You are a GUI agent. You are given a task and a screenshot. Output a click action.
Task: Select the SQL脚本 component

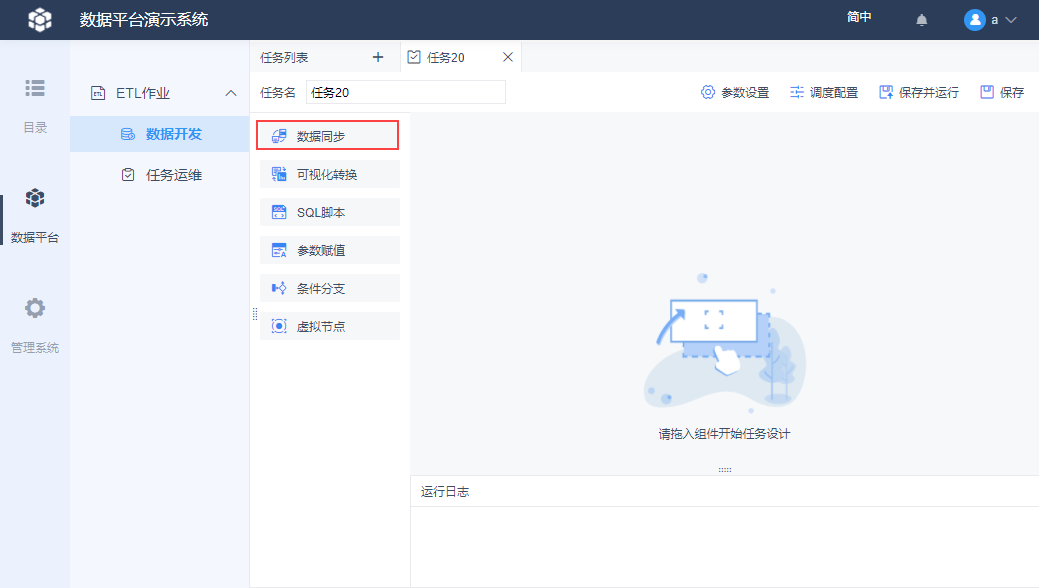point(329,212)
